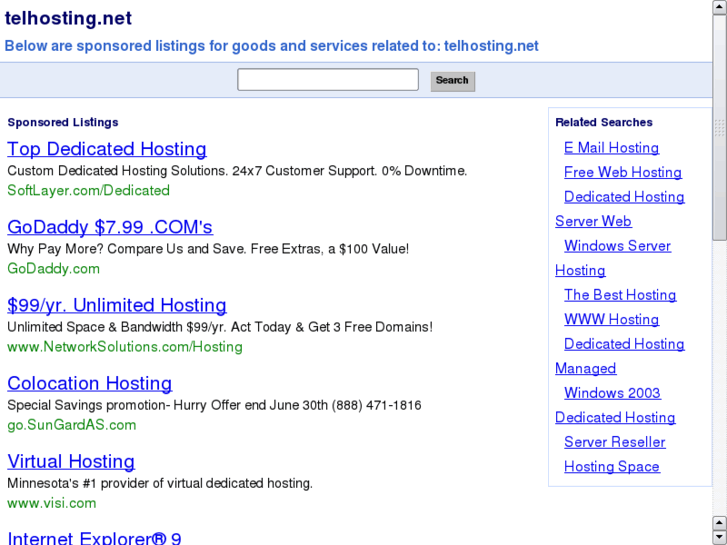Click the Sponsored Listings heading
This screenshot has width=727, height=545.
coord(63,122)
